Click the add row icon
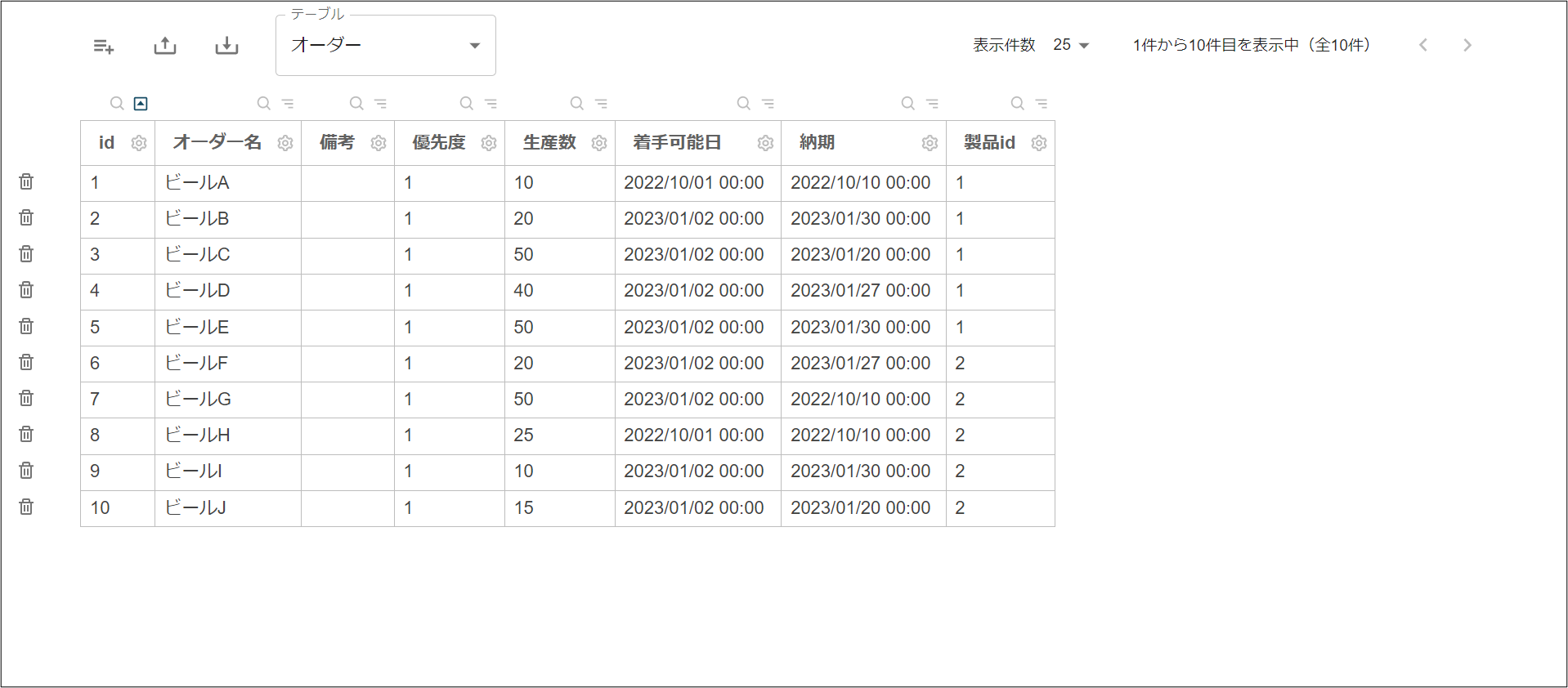This screenshot has height=688, width=1568. pos(104,47)
